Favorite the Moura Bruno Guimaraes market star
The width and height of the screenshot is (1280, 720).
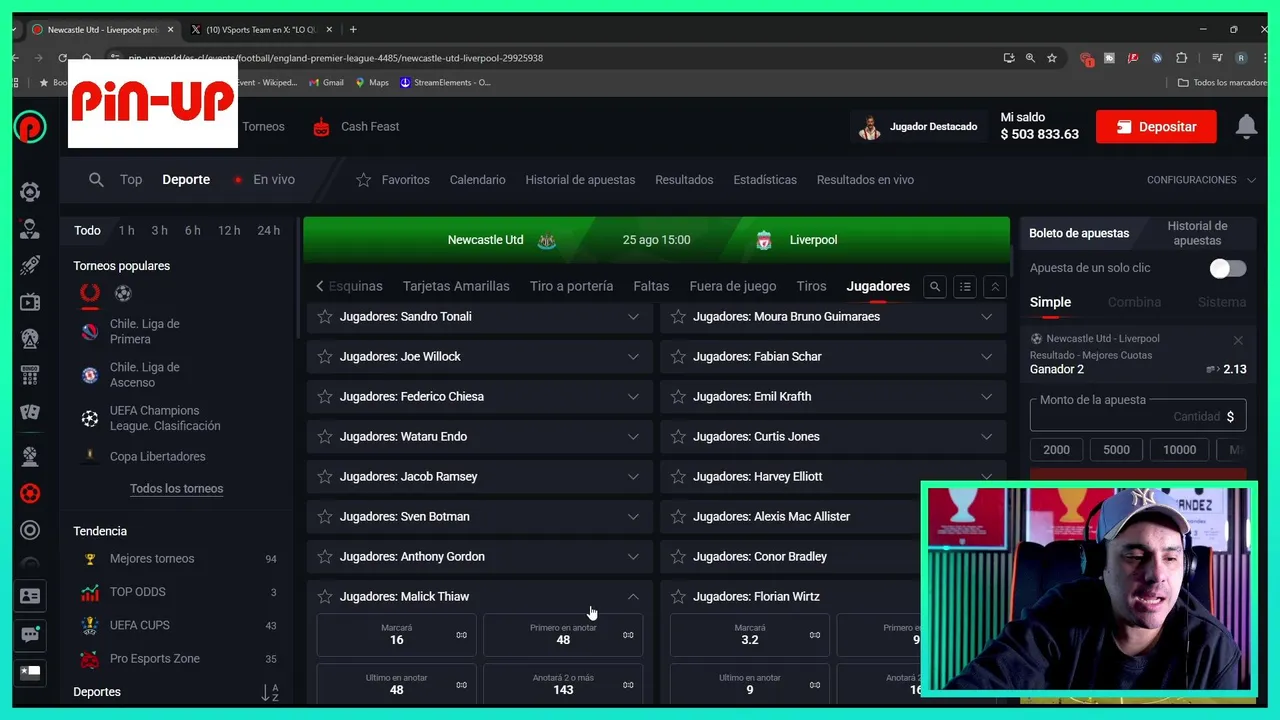click(x=678, y=317)
